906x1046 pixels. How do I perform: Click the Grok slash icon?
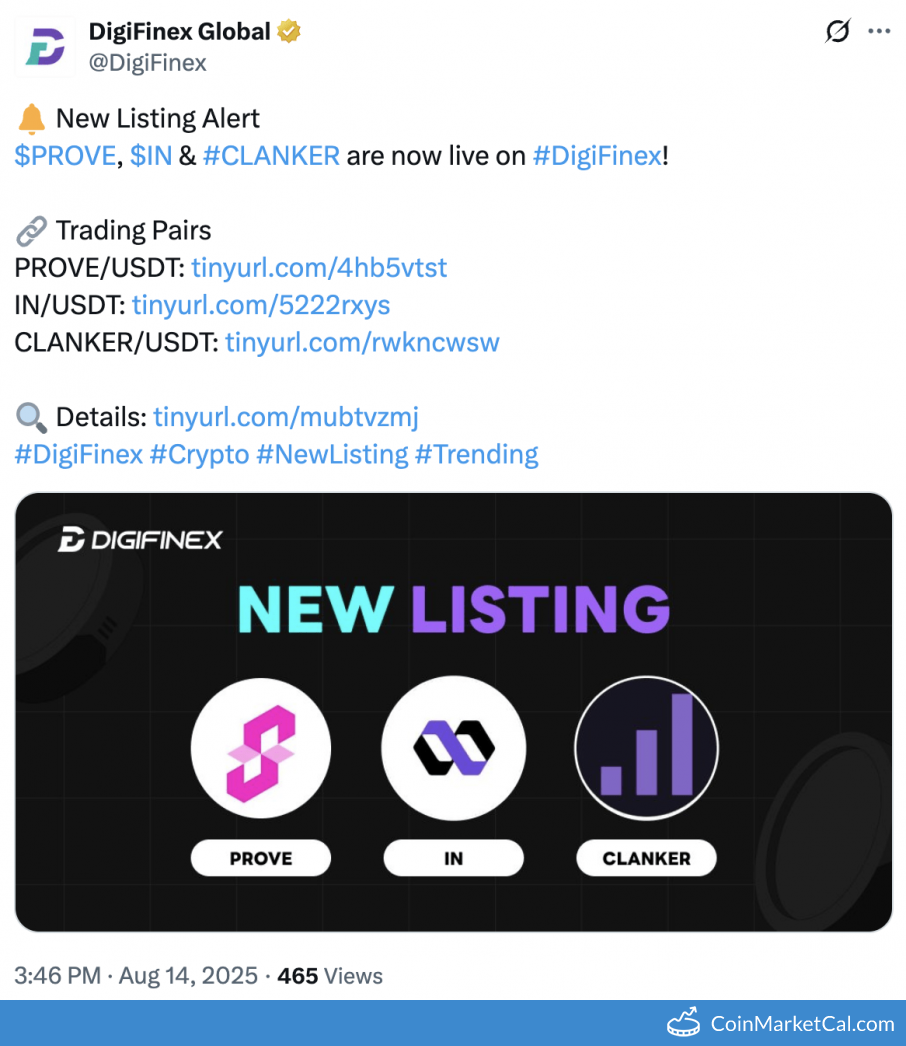click(837, 32)
